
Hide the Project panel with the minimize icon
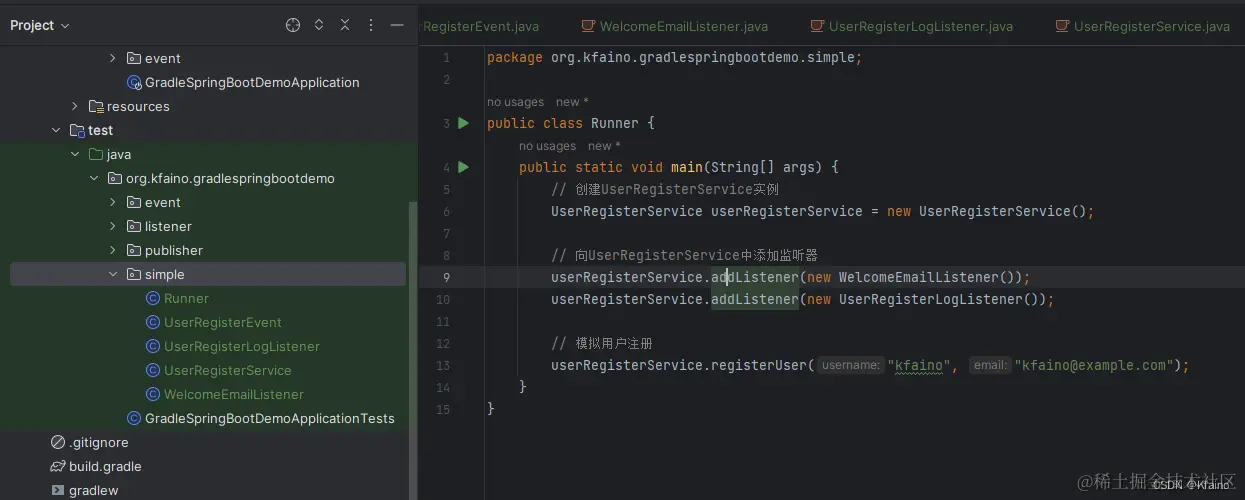click(397, 25)
